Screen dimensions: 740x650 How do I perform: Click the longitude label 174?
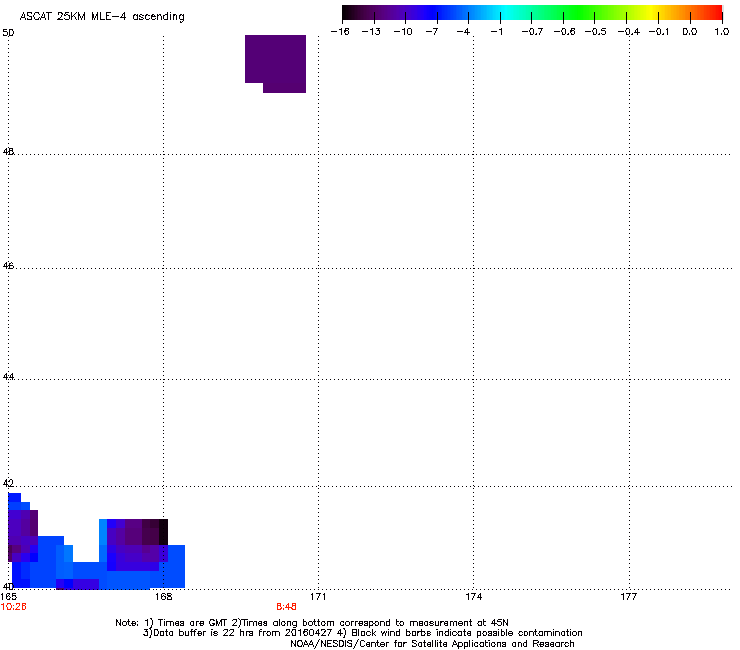pos(474,597)
